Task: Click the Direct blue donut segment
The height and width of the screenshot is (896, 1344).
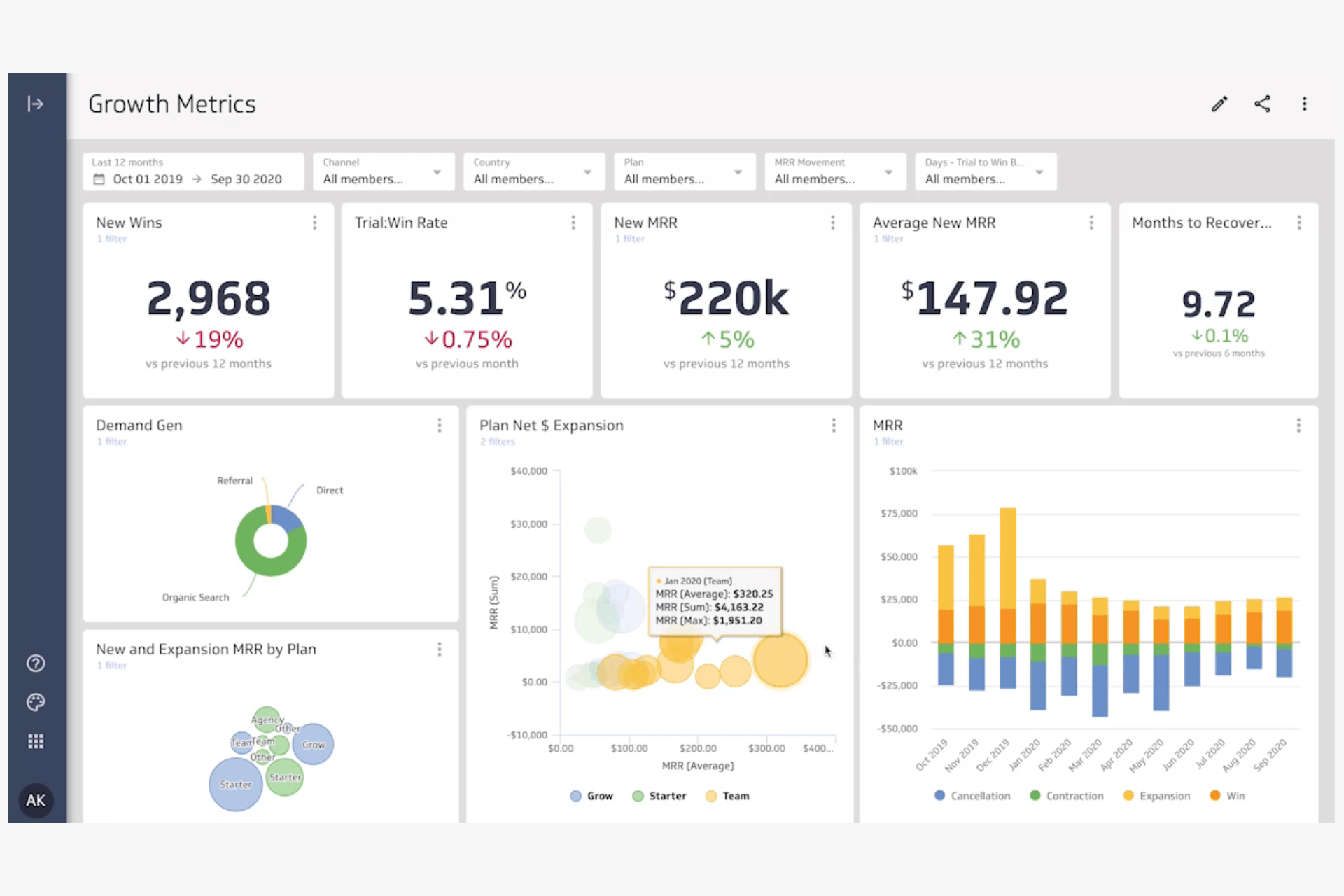Action: [x=287, y=517]
